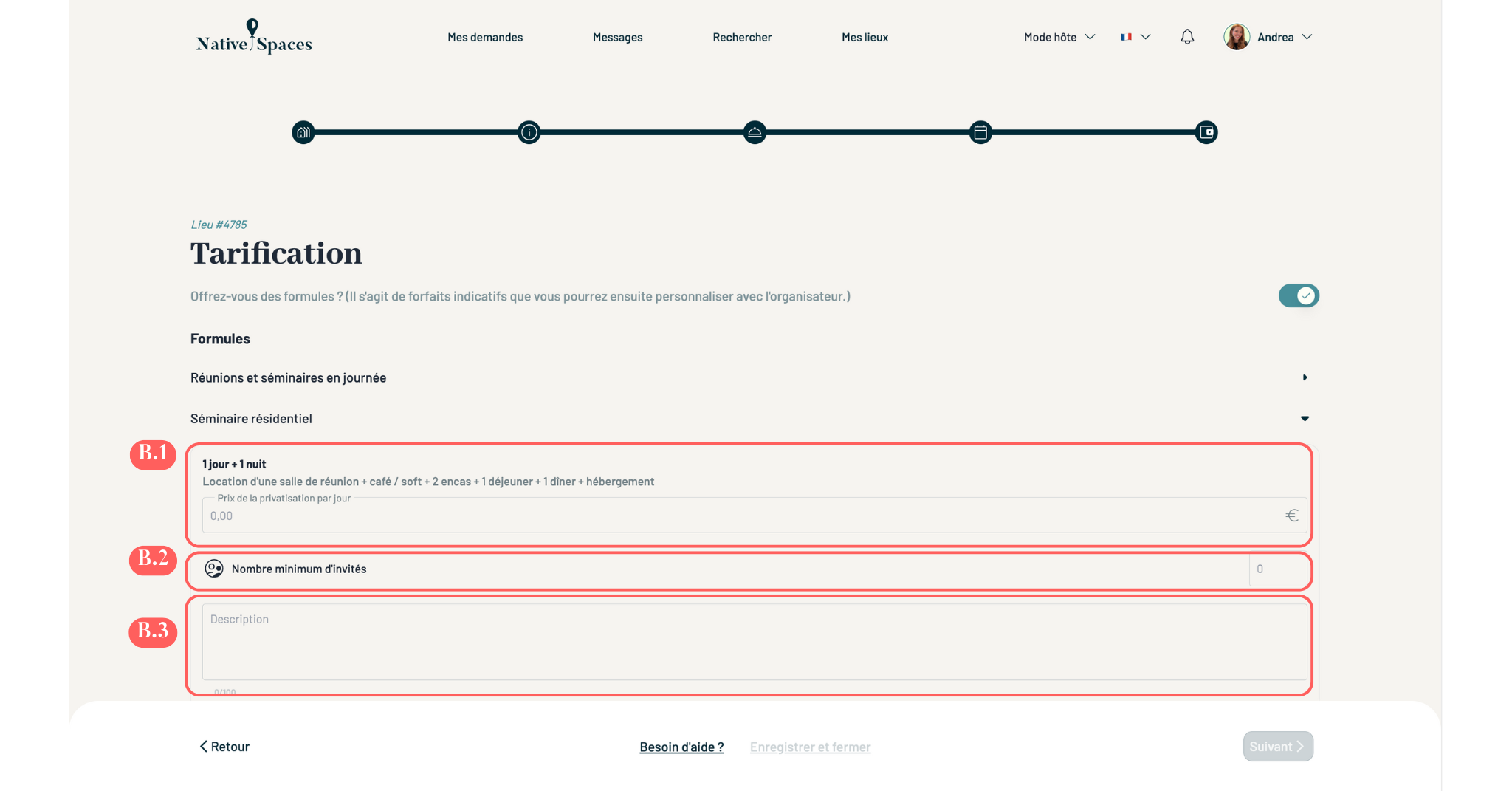
Task: Click the first building step icon
Action: click(303, 133)
